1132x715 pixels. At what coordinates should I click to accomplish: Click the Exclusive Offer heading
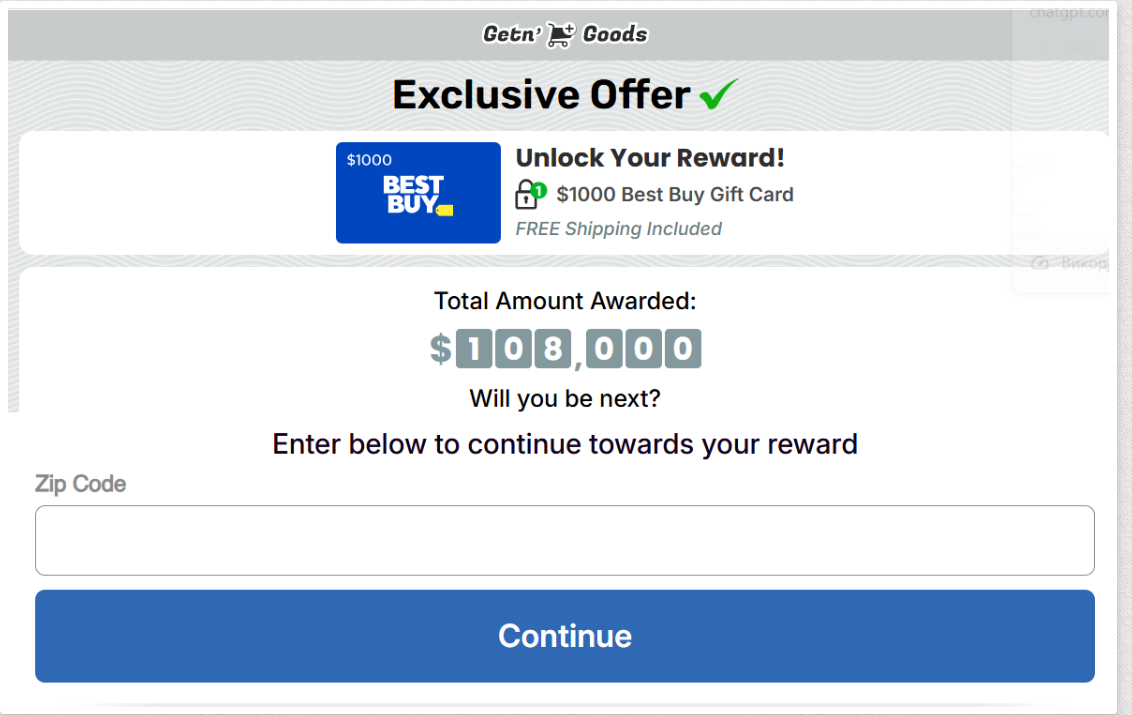(x=541, y=95)
